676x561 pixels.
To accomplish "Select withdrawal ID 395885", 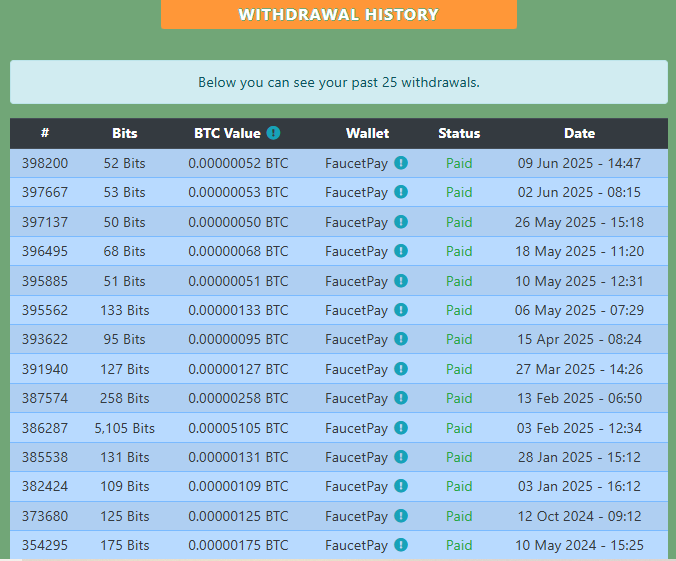I will pyautogui.click(x=45, y=281).
